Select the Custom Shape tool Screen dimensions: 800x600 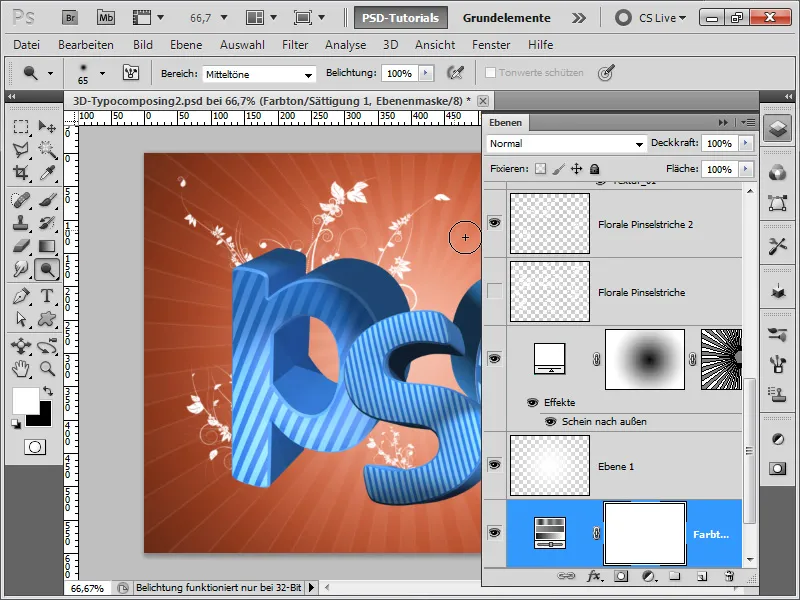pyautogui.click(x=47, y=319)
